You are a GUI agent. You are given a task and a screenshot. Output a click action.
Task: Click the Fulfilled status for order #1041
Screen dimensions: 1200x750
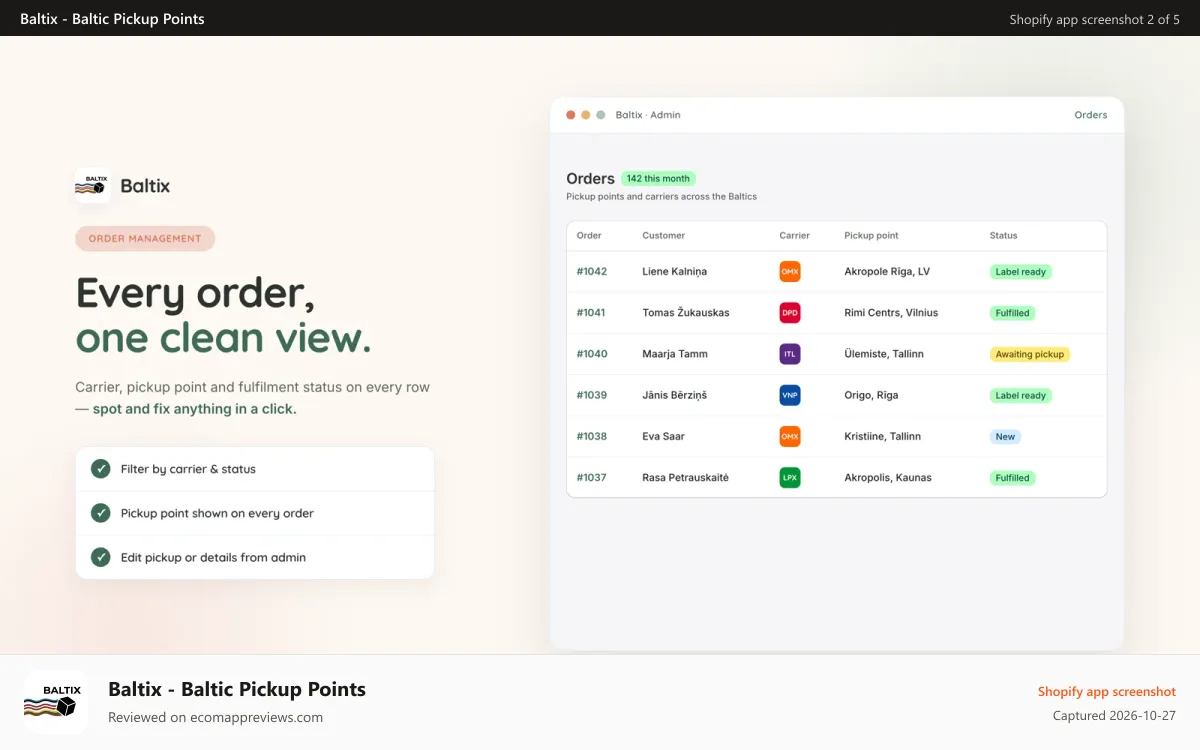[1012, 313]
